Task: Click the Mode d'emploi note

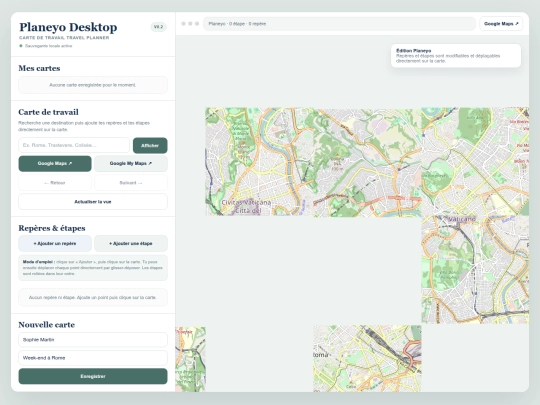Action: point(93,268)
